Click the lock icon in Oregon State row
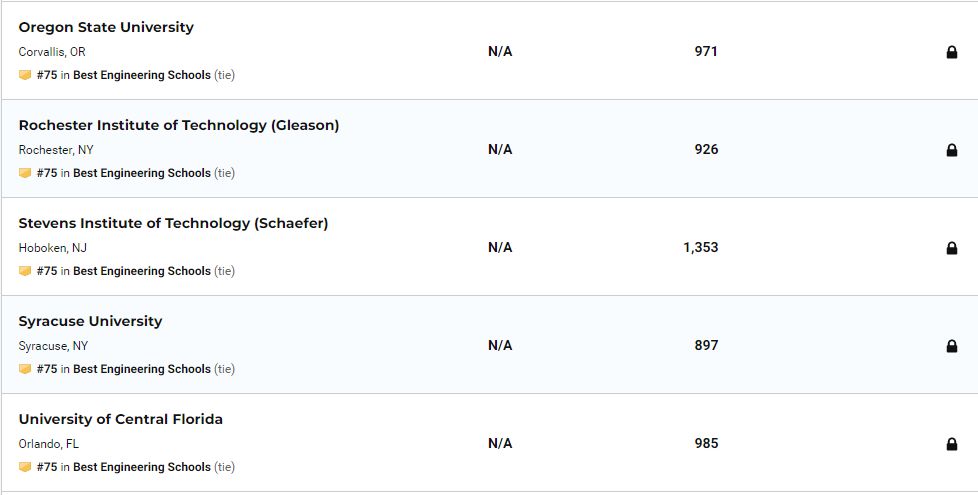 point(951,52)
